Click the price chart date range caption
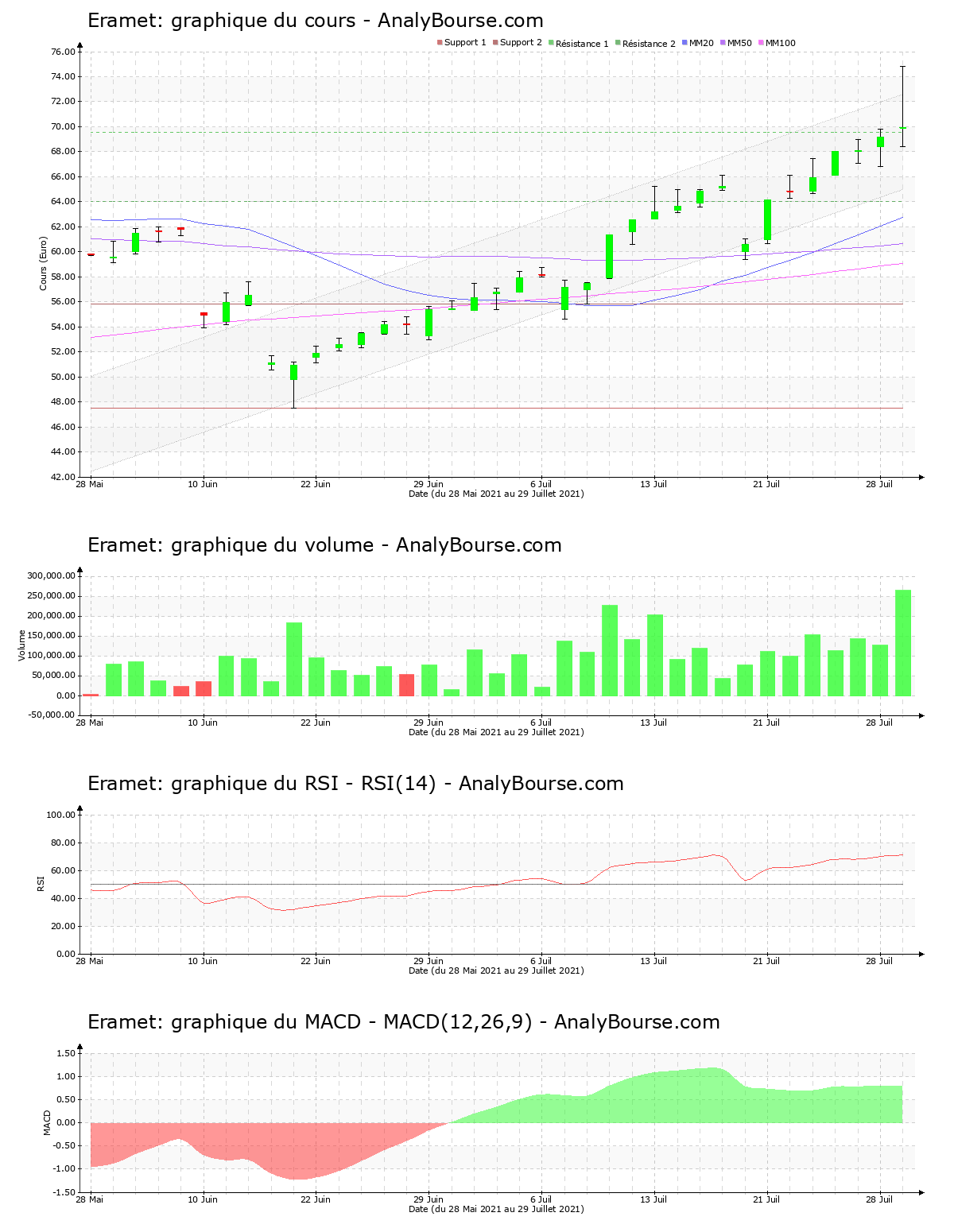Image resolution: width=954 pixels, height=1232 pixels. point(496,494)
